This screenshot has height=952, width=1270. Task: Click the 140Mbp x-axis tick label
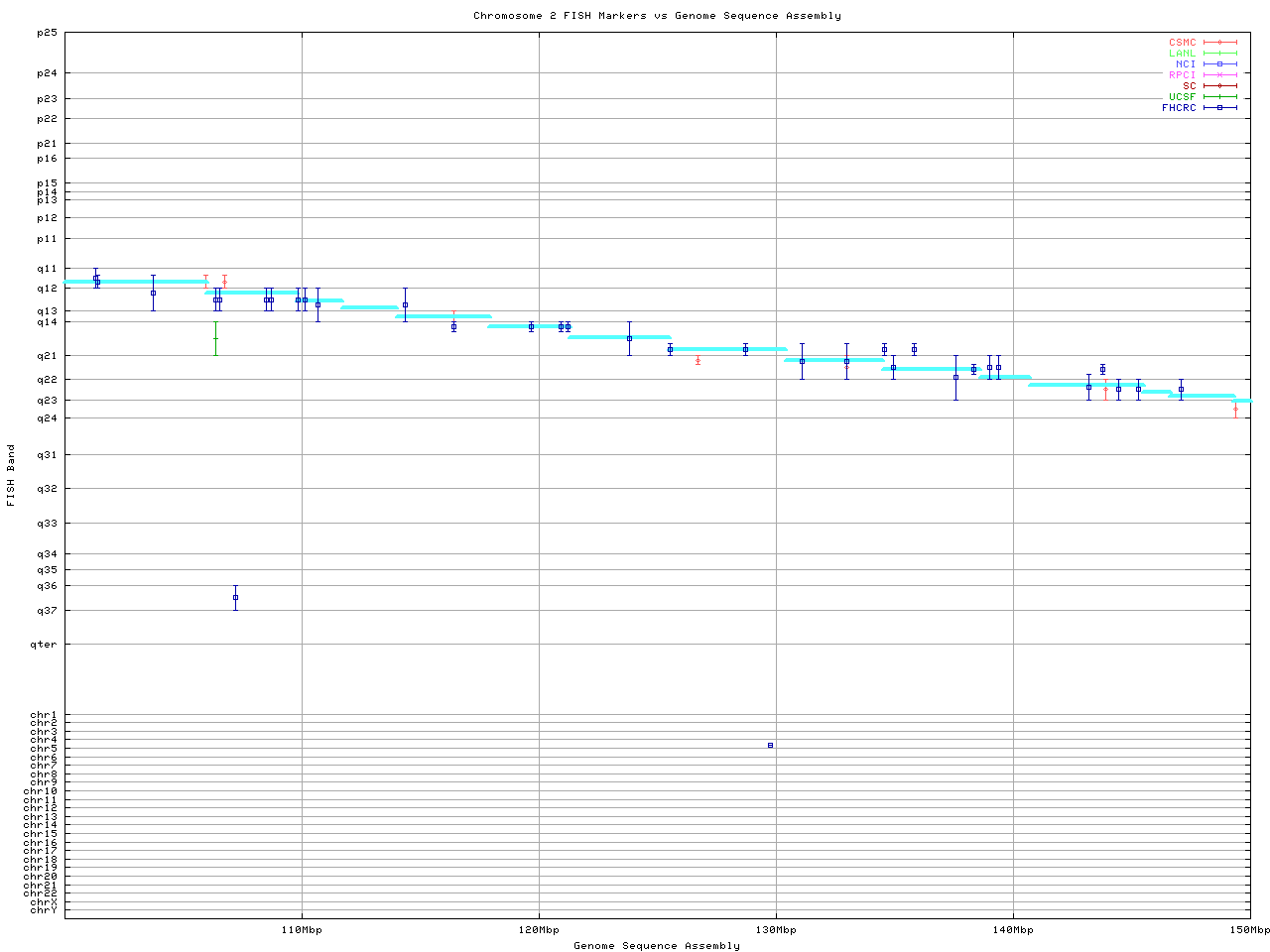click(x=1013, y=930)
